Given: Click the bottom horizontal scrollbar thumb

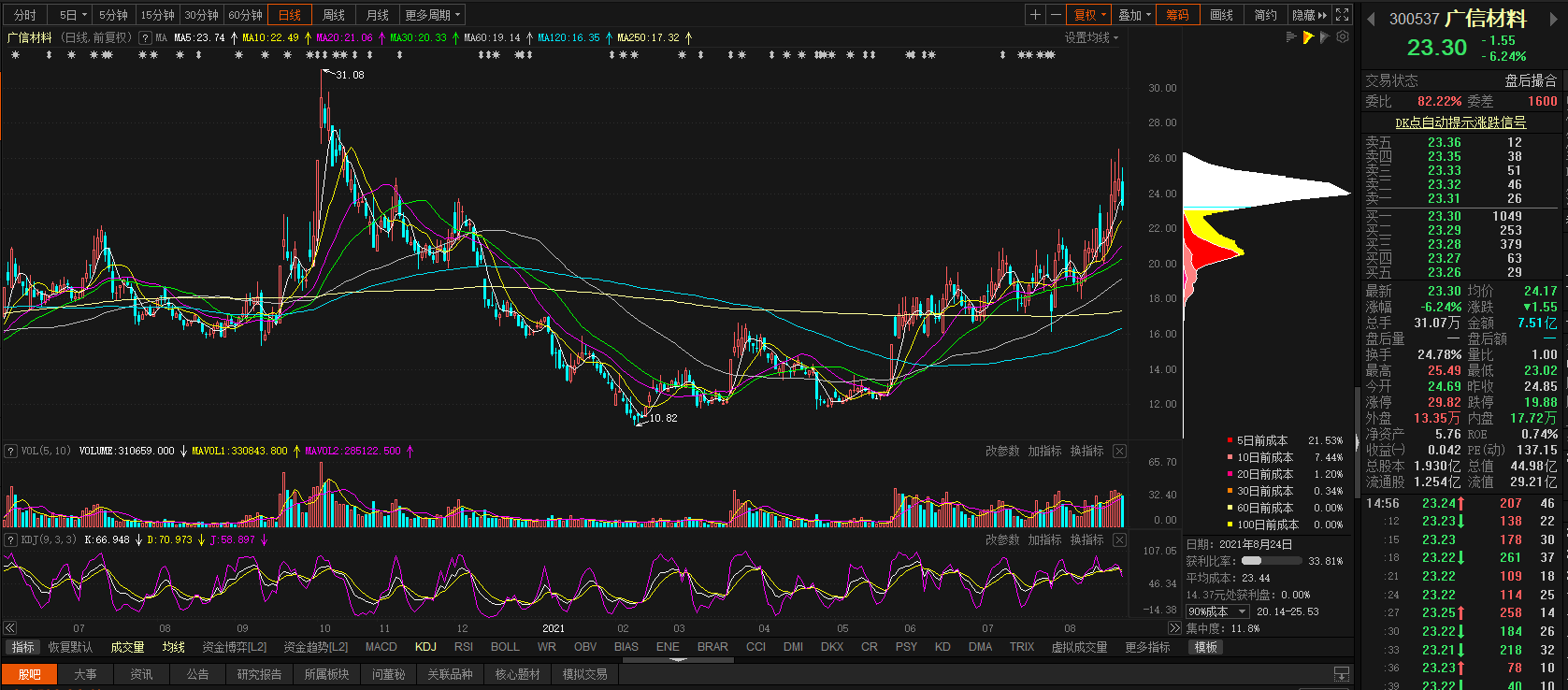Looking at the screenshot, I should [678, 660].
